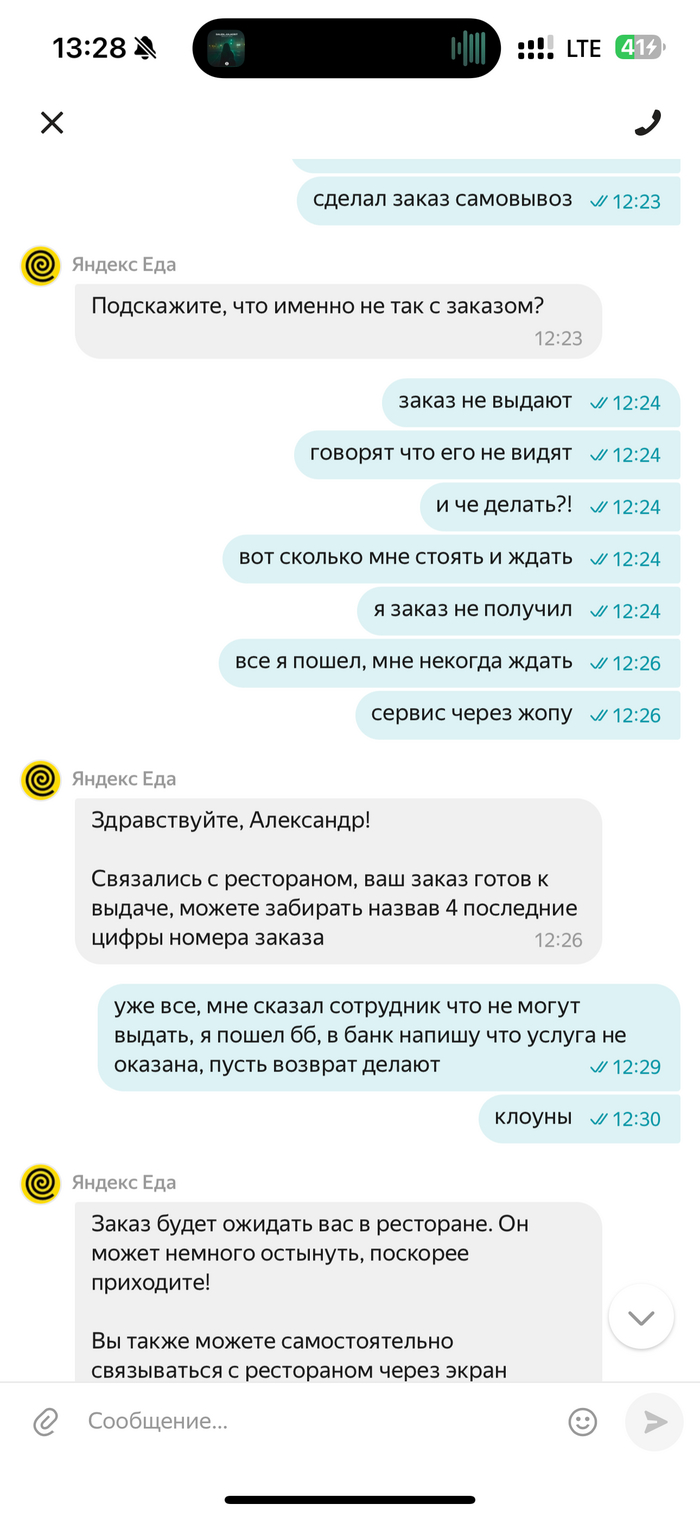The image size is (700, 1517).
Task: Send message with the arrow button
Action: pyautogui.click(x=654, y=1421)
